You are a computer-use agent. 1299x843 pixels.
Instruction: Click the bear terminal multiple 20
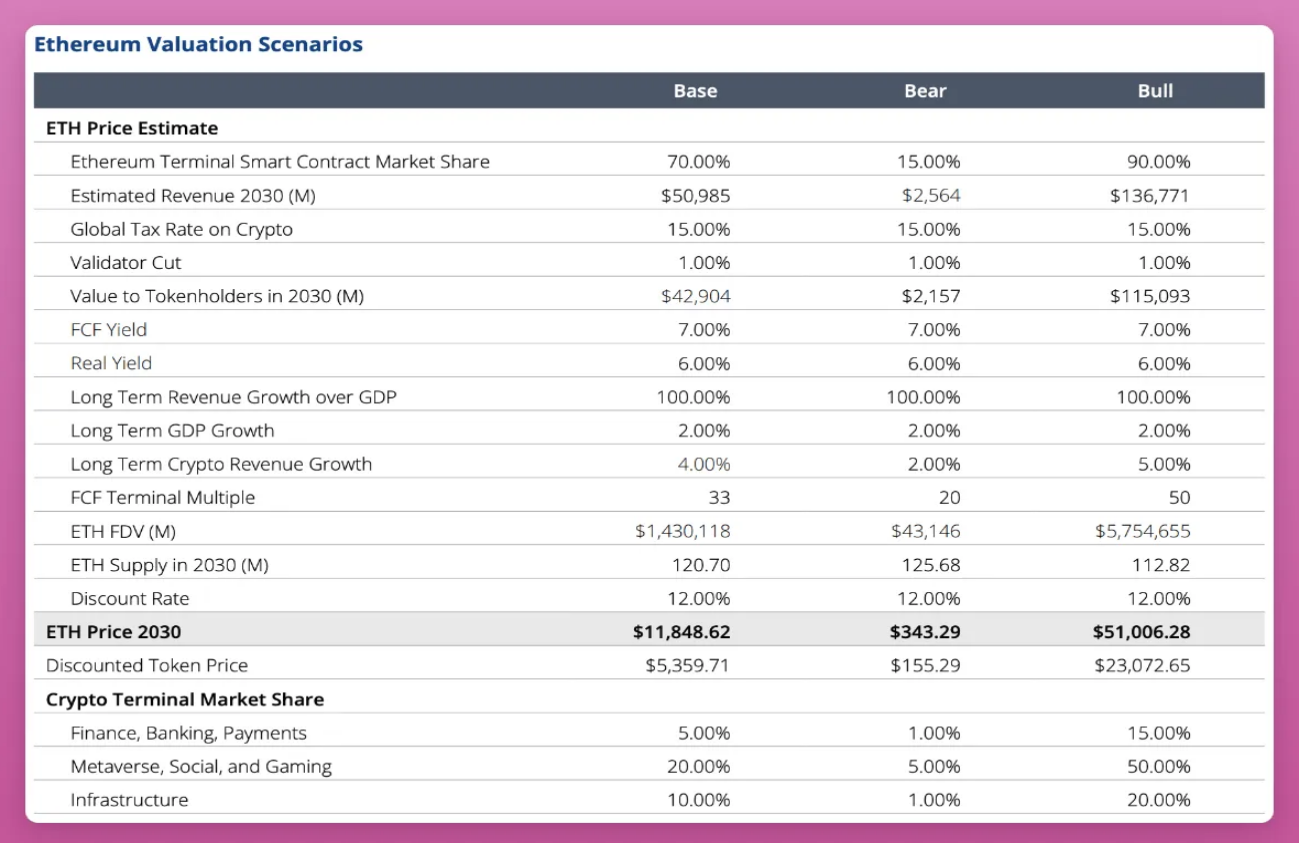[x=949, y=497]
